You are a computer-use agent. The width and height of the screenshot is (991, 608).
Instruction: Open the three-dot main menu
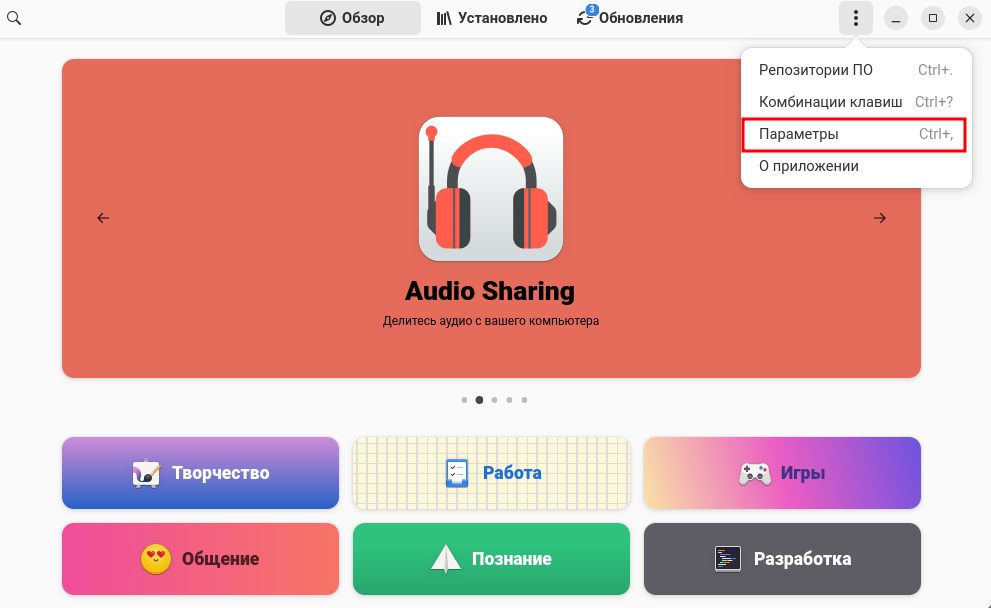[855, 18]
